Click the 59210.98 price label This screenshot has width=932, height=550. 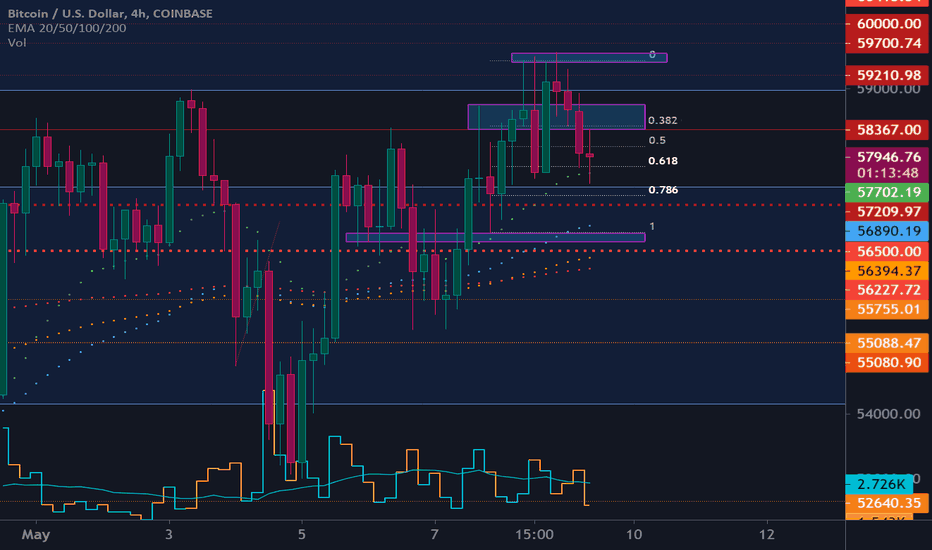[x=887, y=76]
